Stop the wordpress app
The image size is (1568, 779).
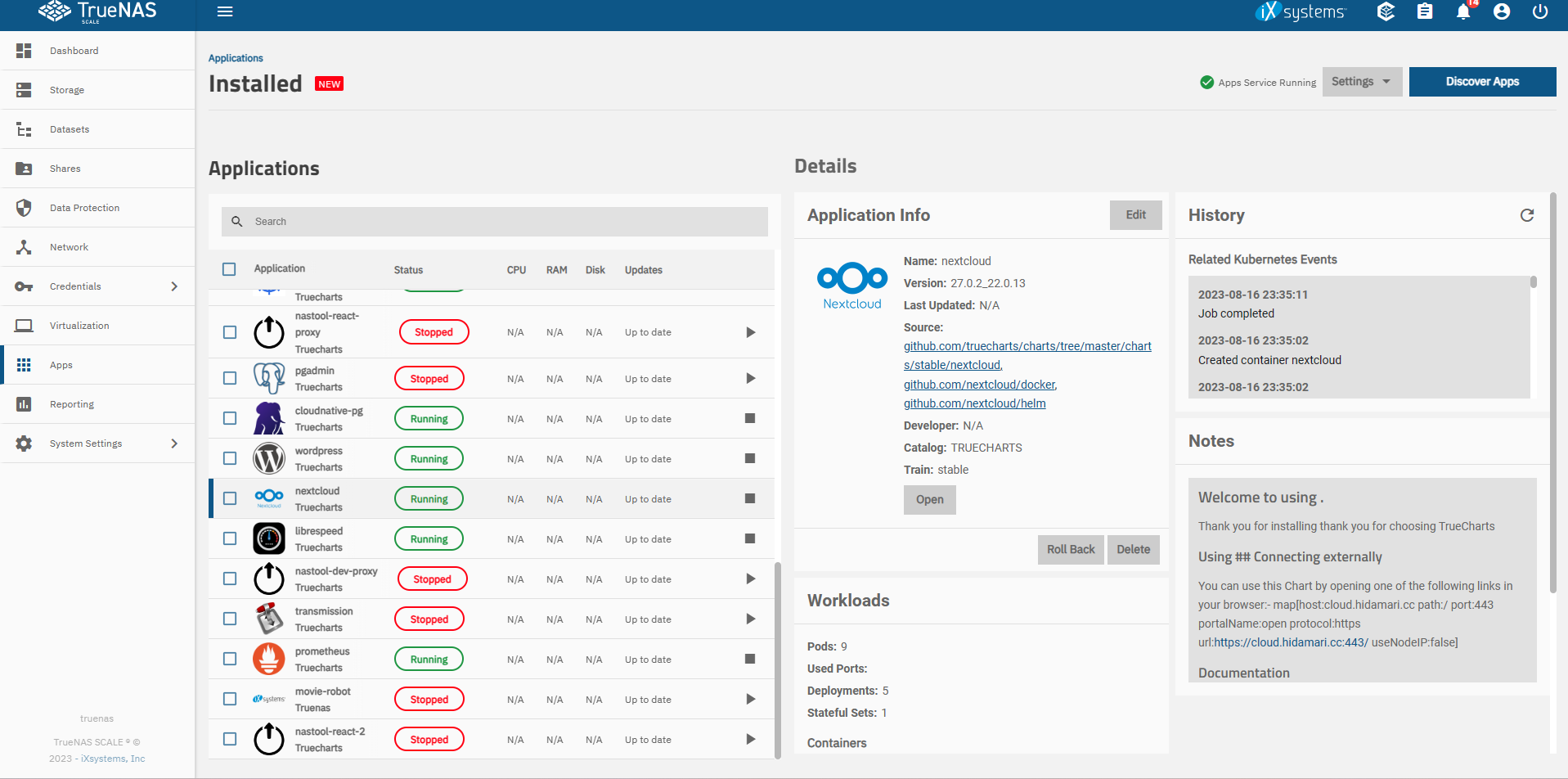click(x=749, y=458)
